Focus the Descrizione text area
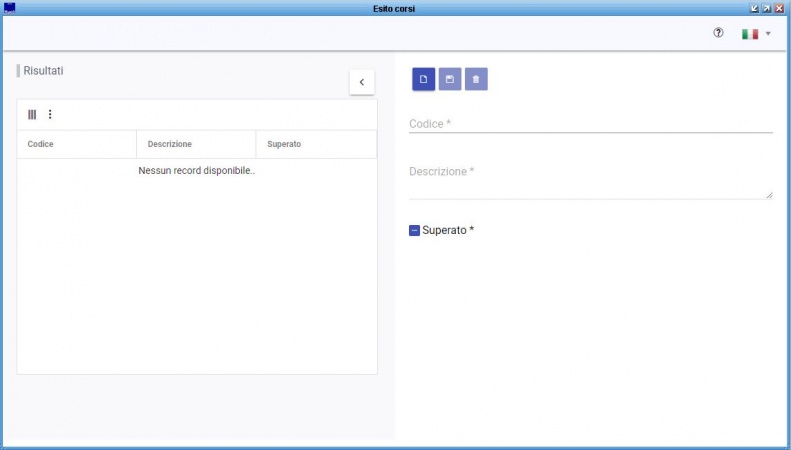The width and height of the screenshot is (791, 450). click(x=591, y=181)
